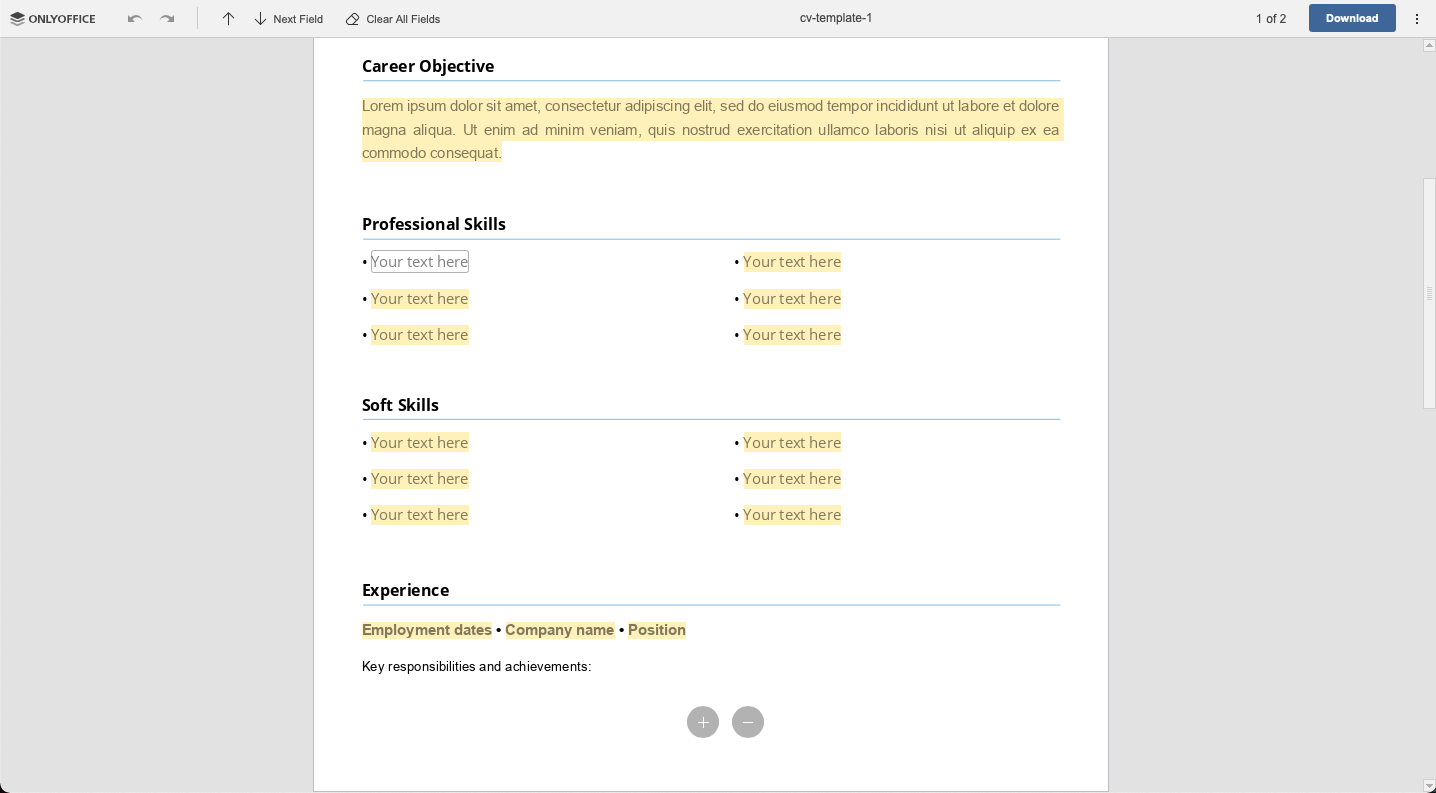Viewport: 1436px width, 793px height.
Task: Click the Career Objective text field
Action: pyautogui.click(x=710, y=129)
